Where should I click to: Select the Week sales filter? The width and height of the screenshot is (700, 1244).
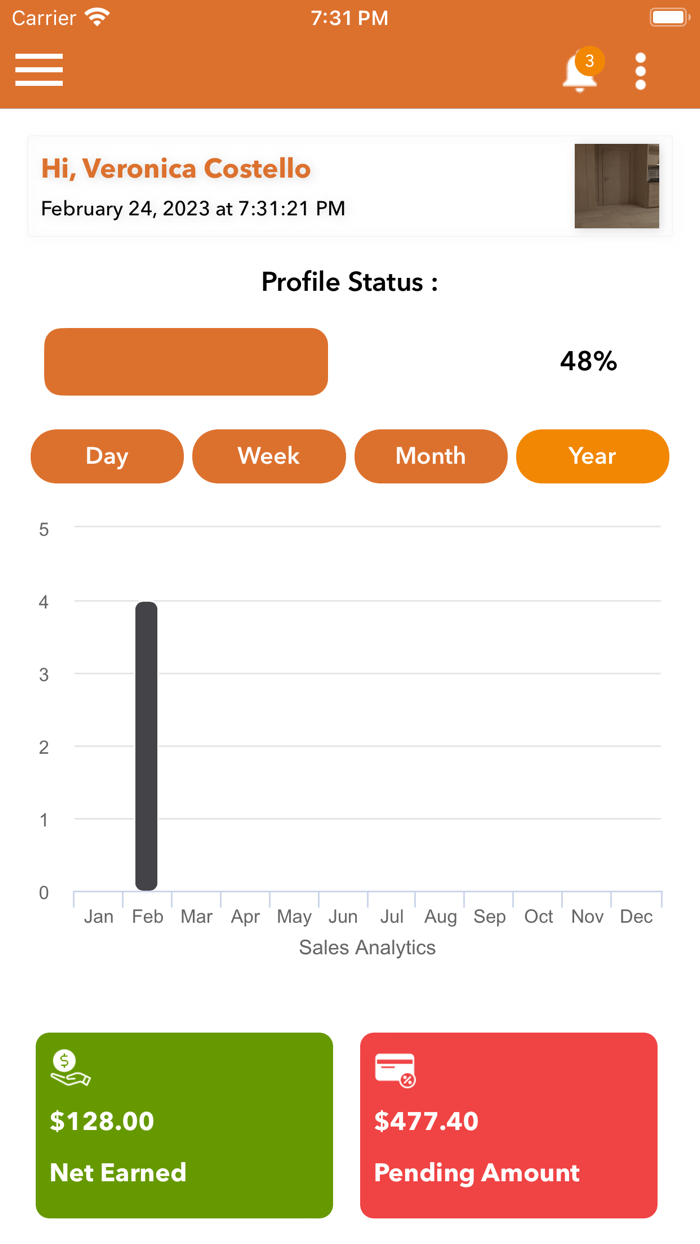(268, 456)
